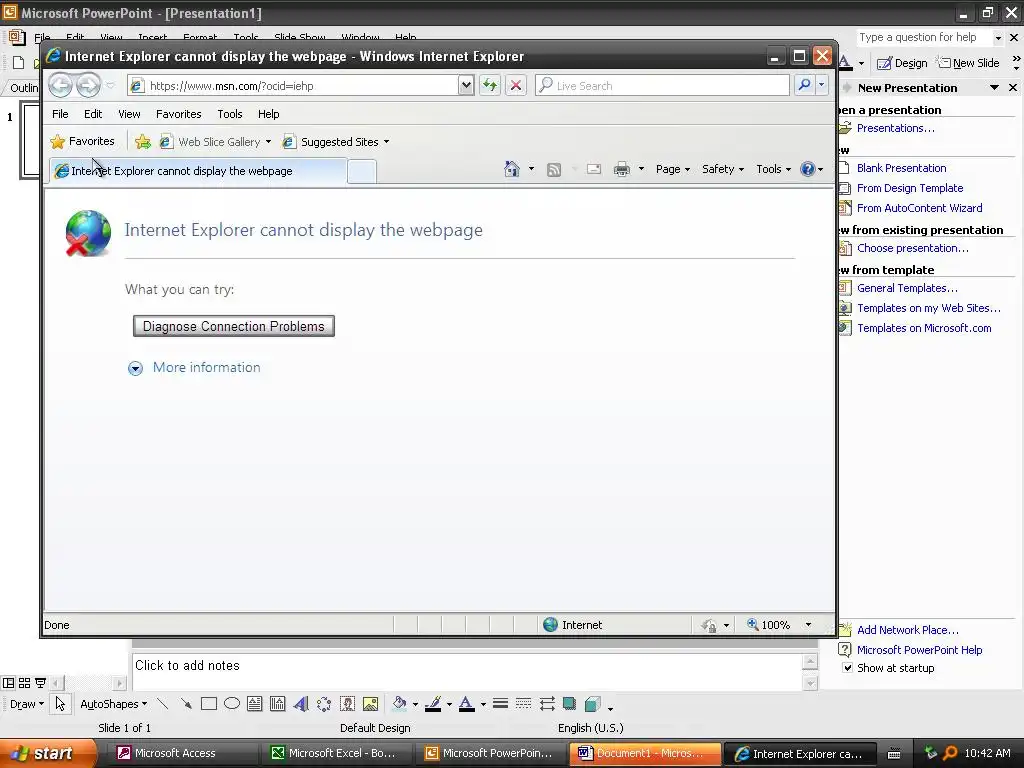Choose the Select Objects pointer tool

[60, 704]
